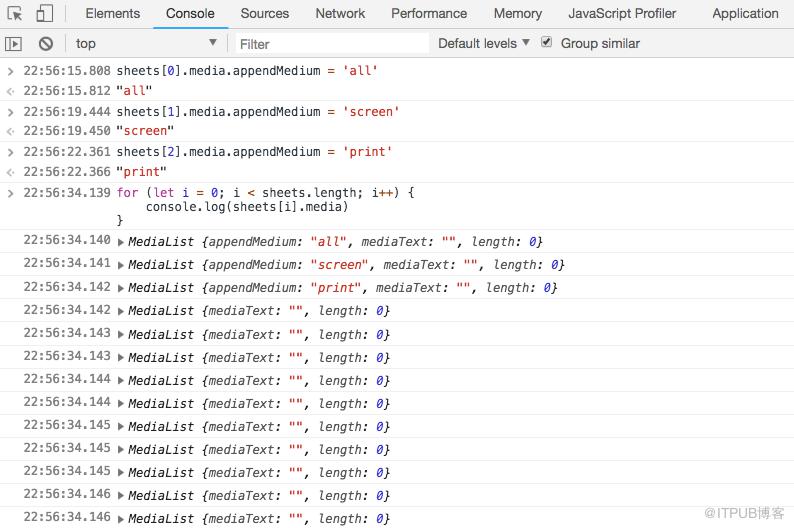Switch to JavaScript Profiler tab
The height and width of the screenshot is (528, 794).
pos(622,13)
